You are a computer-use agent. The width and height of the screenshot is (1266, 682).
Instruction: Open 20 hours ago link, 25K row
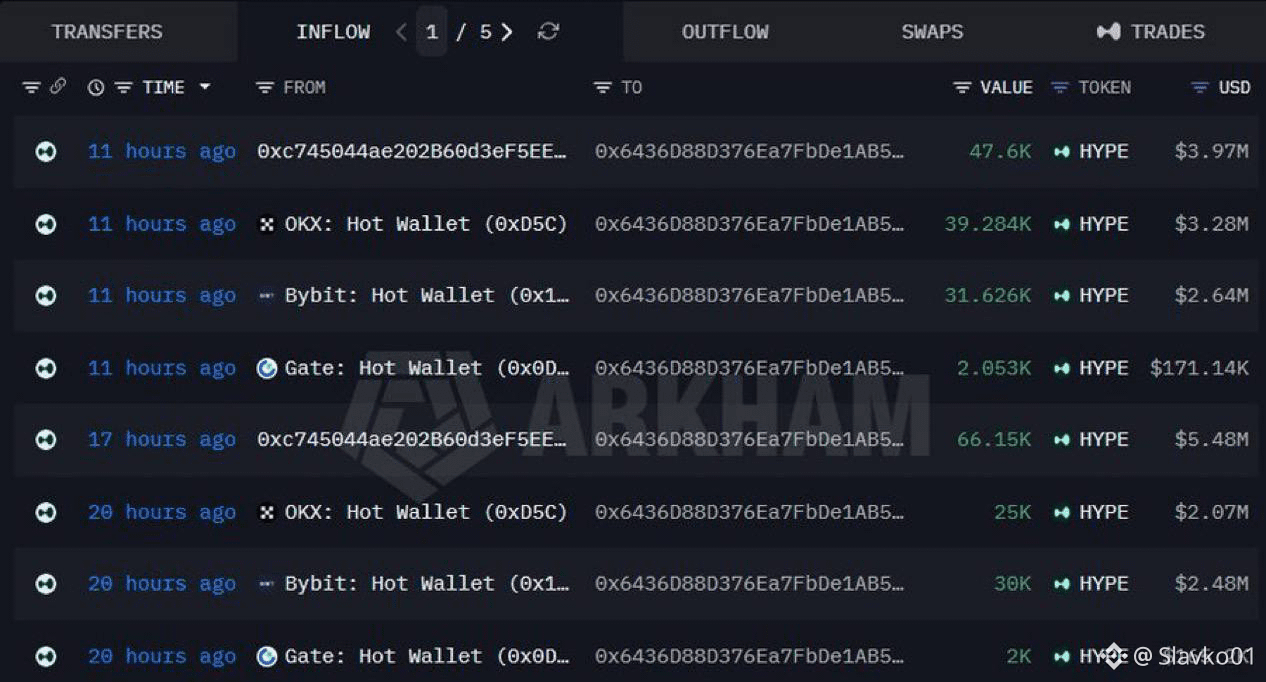point(162,512)
